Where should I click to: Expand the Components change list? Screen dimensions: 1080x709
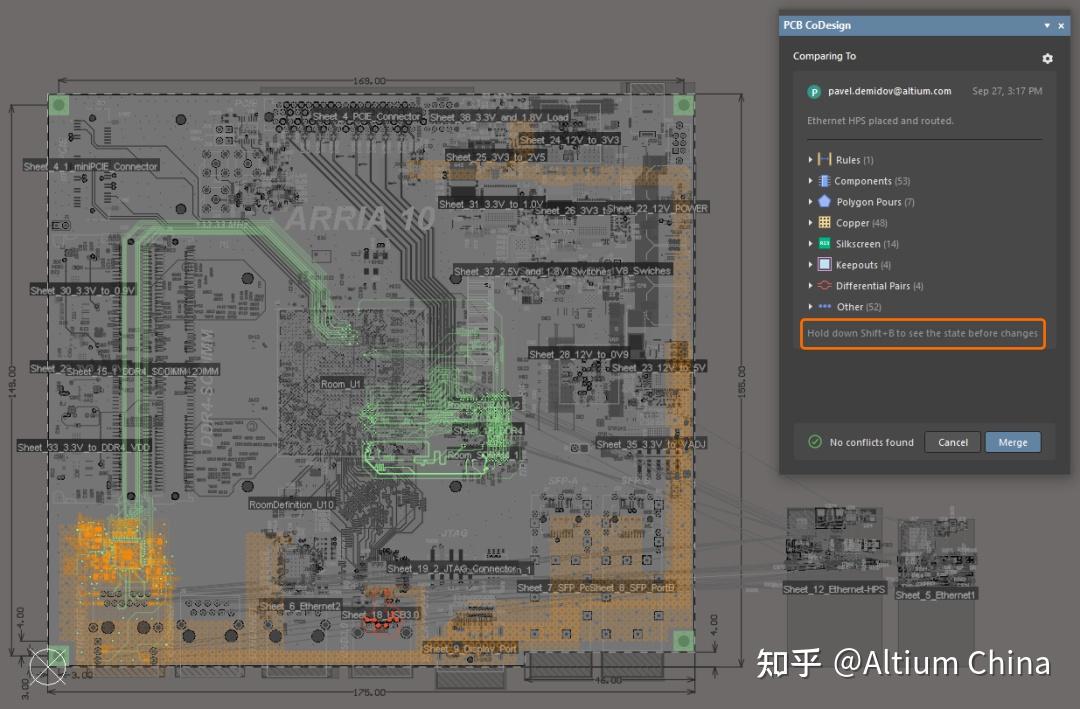[810, 180]
